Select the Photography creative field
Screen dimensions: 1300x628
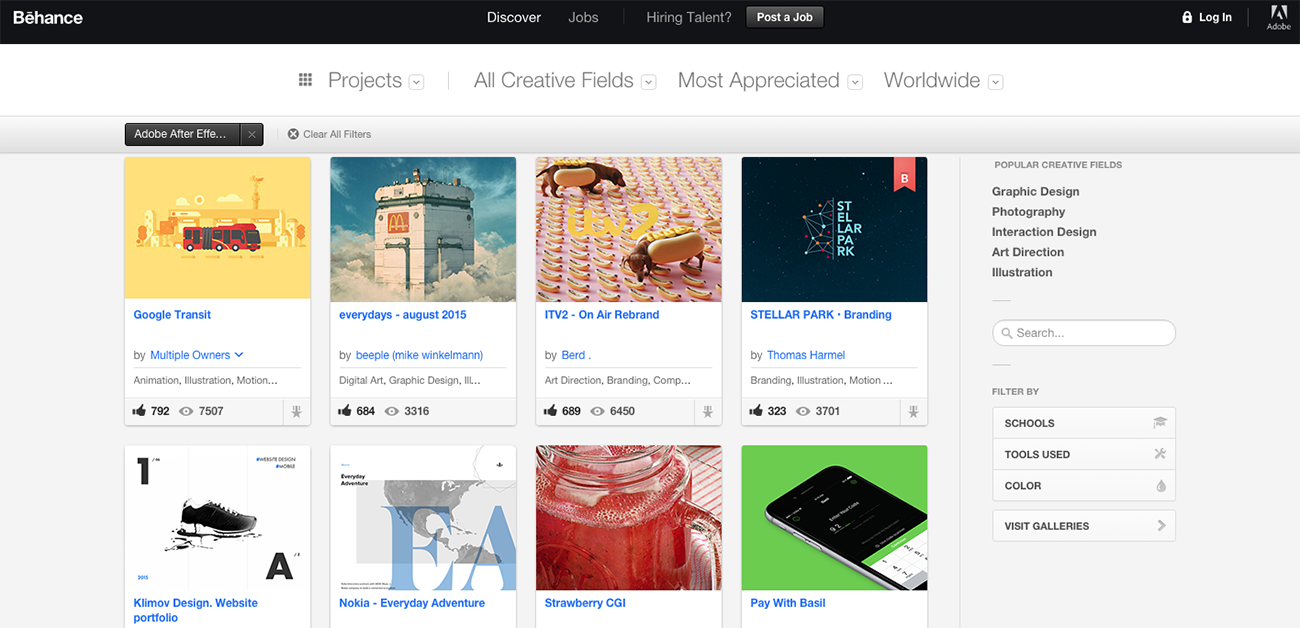(1028, 211)
